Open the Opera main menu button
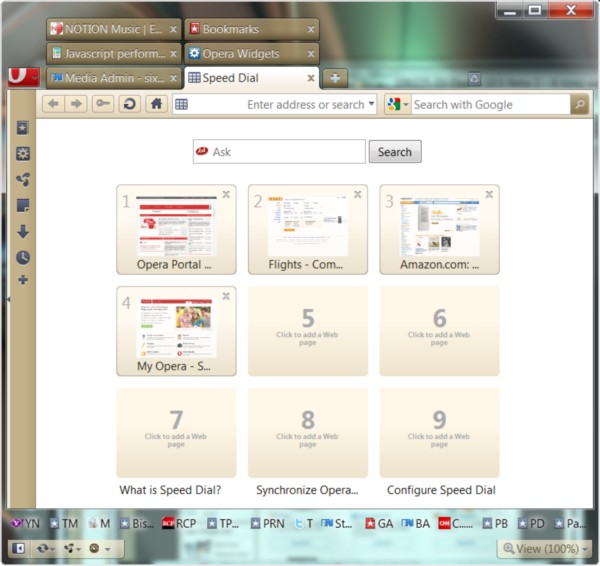Image resolution: width=600 pixels, height=566 pixels. [23, 77]
